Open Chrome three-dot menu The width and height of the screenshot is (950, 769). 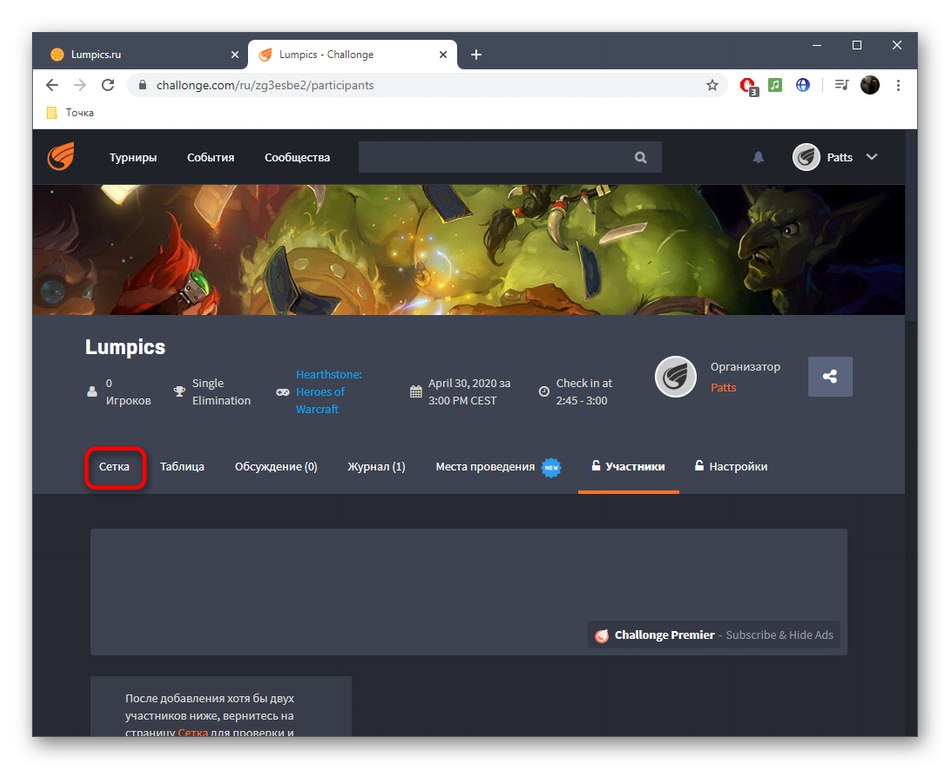point(898,85)
